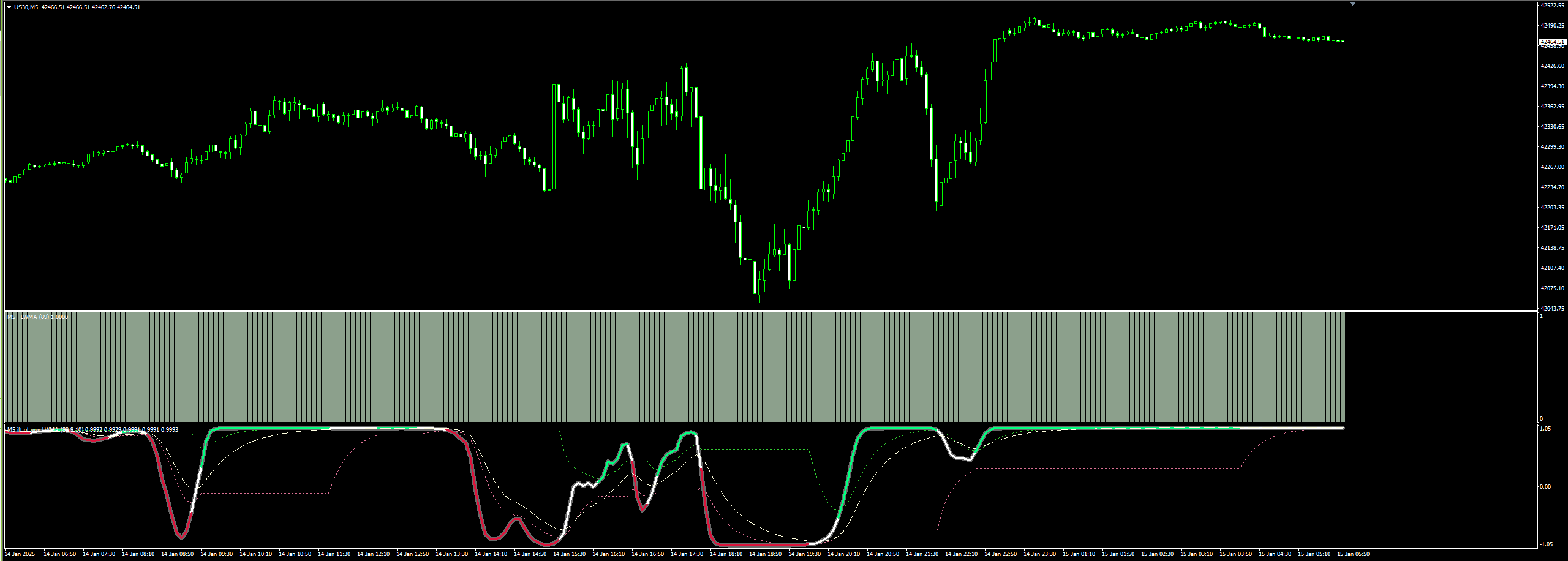Click price scale value 42330.65
This screenshot has height=561, width=1568.
point(1553,127)
